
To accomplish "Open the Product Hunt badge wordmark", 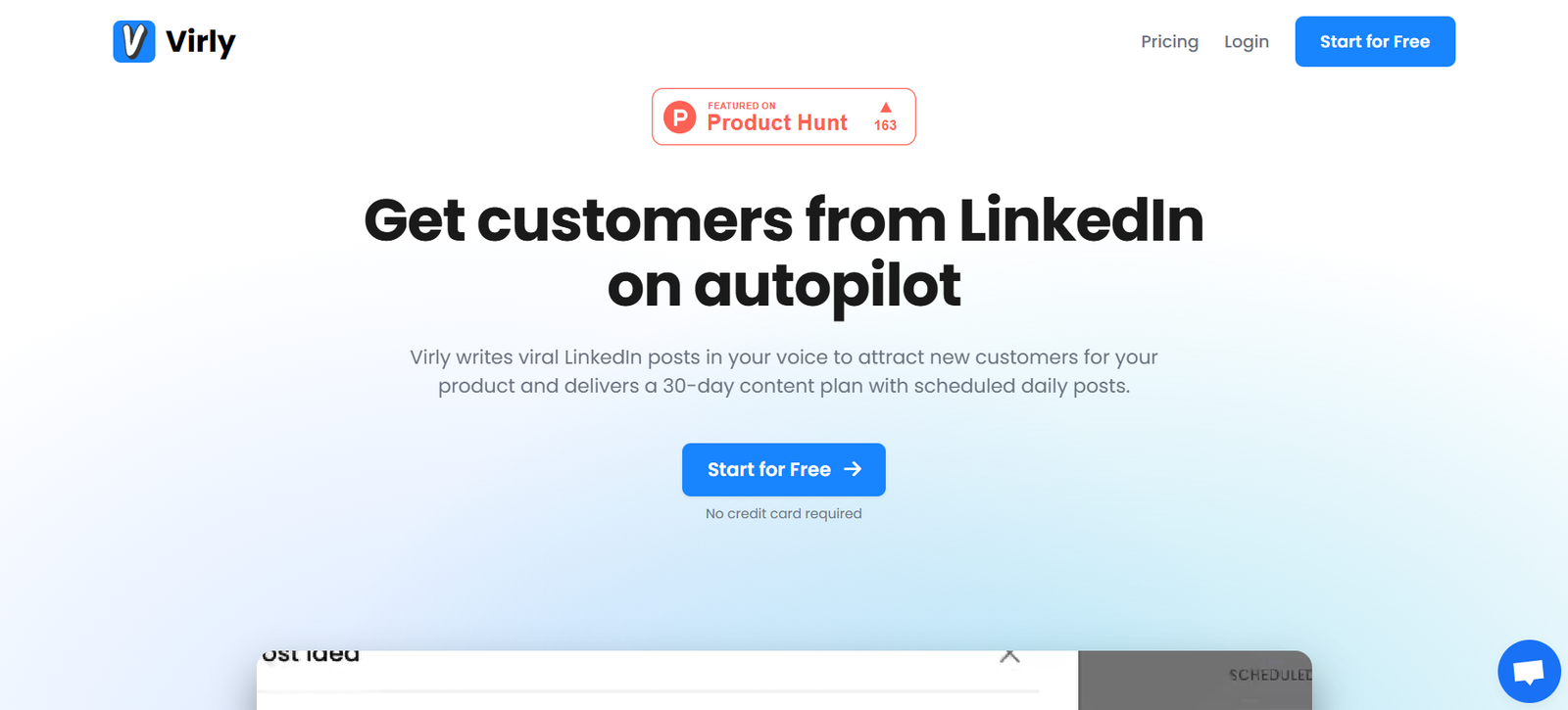I will (777, 123).
